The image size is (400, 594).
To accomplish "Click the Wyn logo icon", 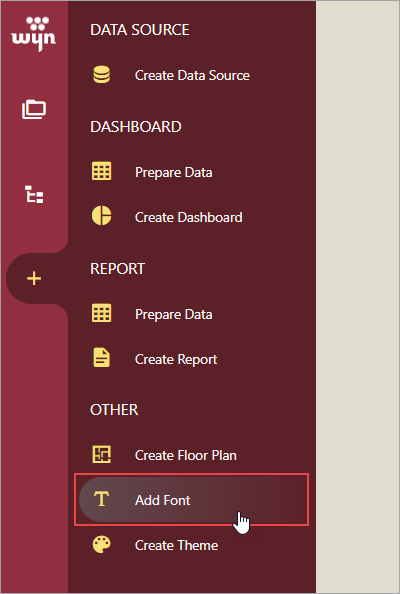I will (x=34, y=34).
